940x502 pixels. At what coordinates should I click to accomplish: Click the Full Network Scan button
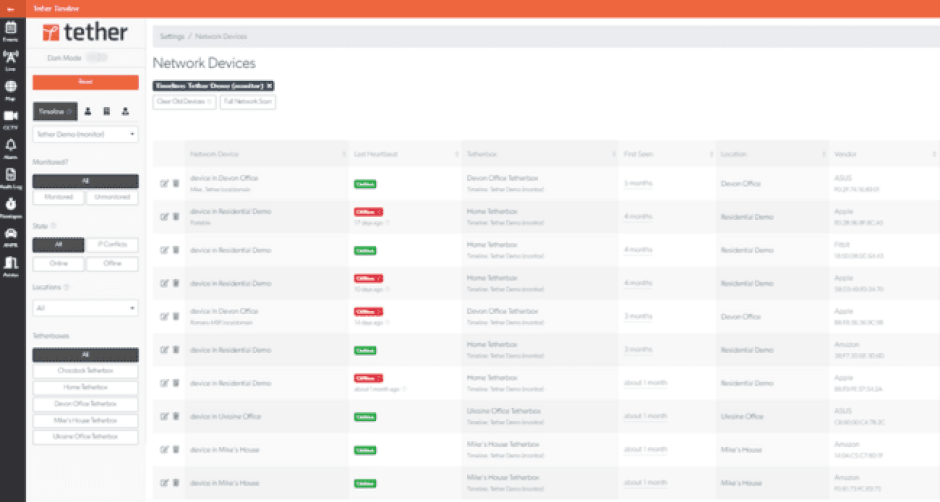(248, 102)
